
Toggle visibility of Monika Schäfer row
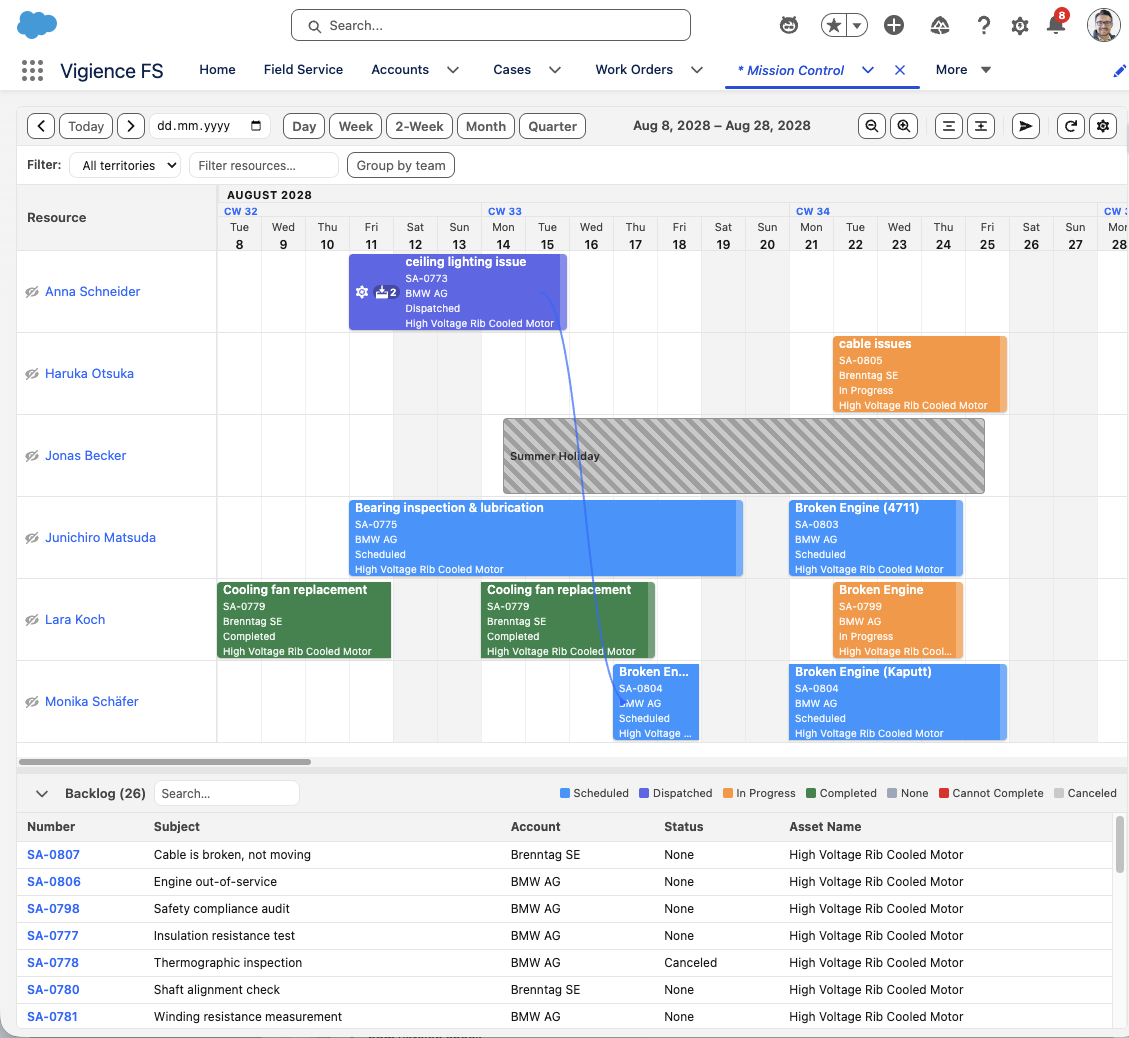32,702
